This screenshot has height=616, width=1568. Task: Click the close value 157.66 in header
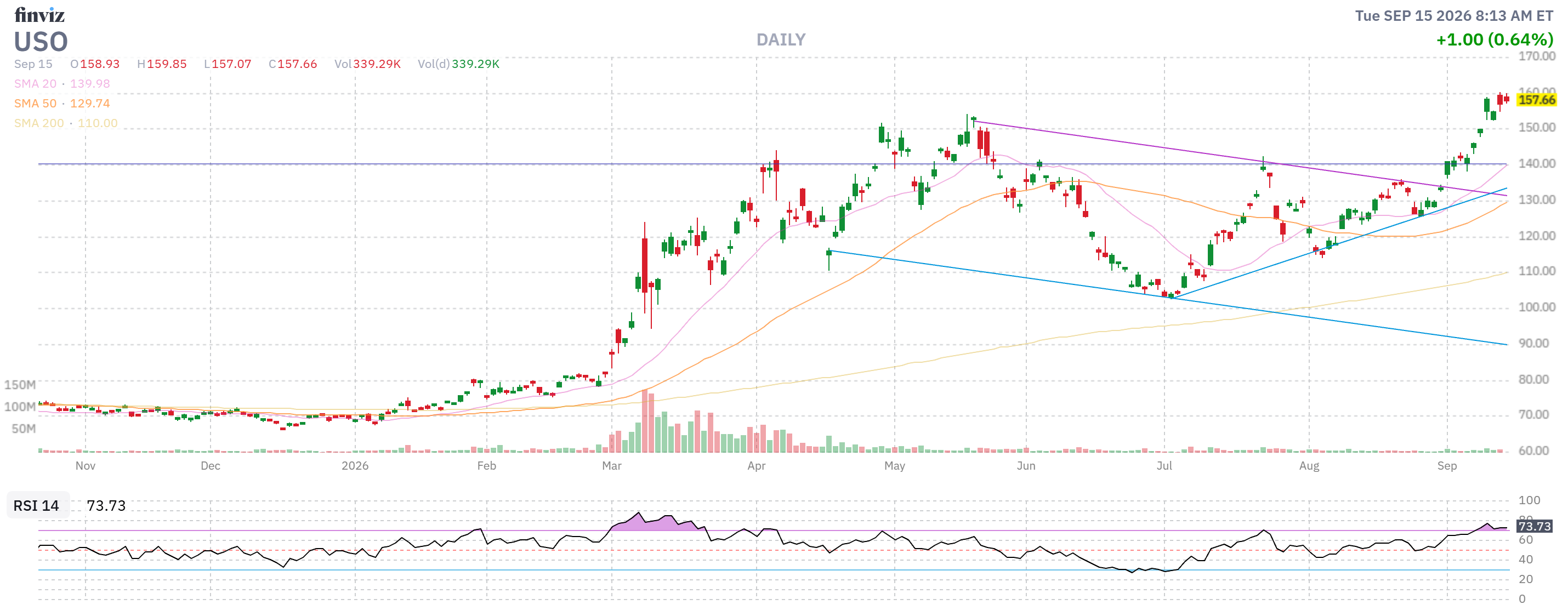click(297, 64)
